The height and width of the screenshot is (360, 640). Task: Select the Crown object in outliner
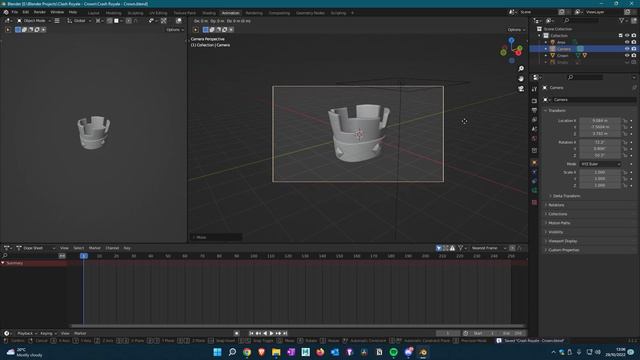pos(562,56)
